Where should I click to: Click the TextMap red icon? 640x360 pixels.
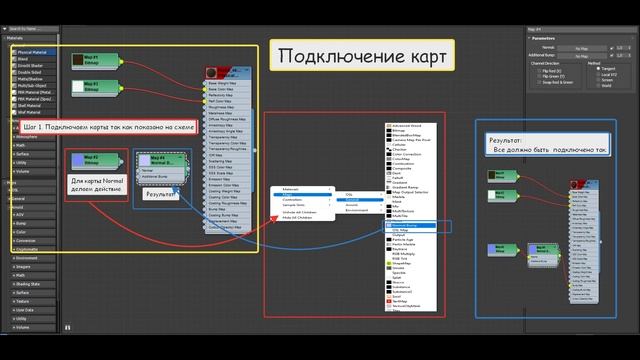(389, 301)
